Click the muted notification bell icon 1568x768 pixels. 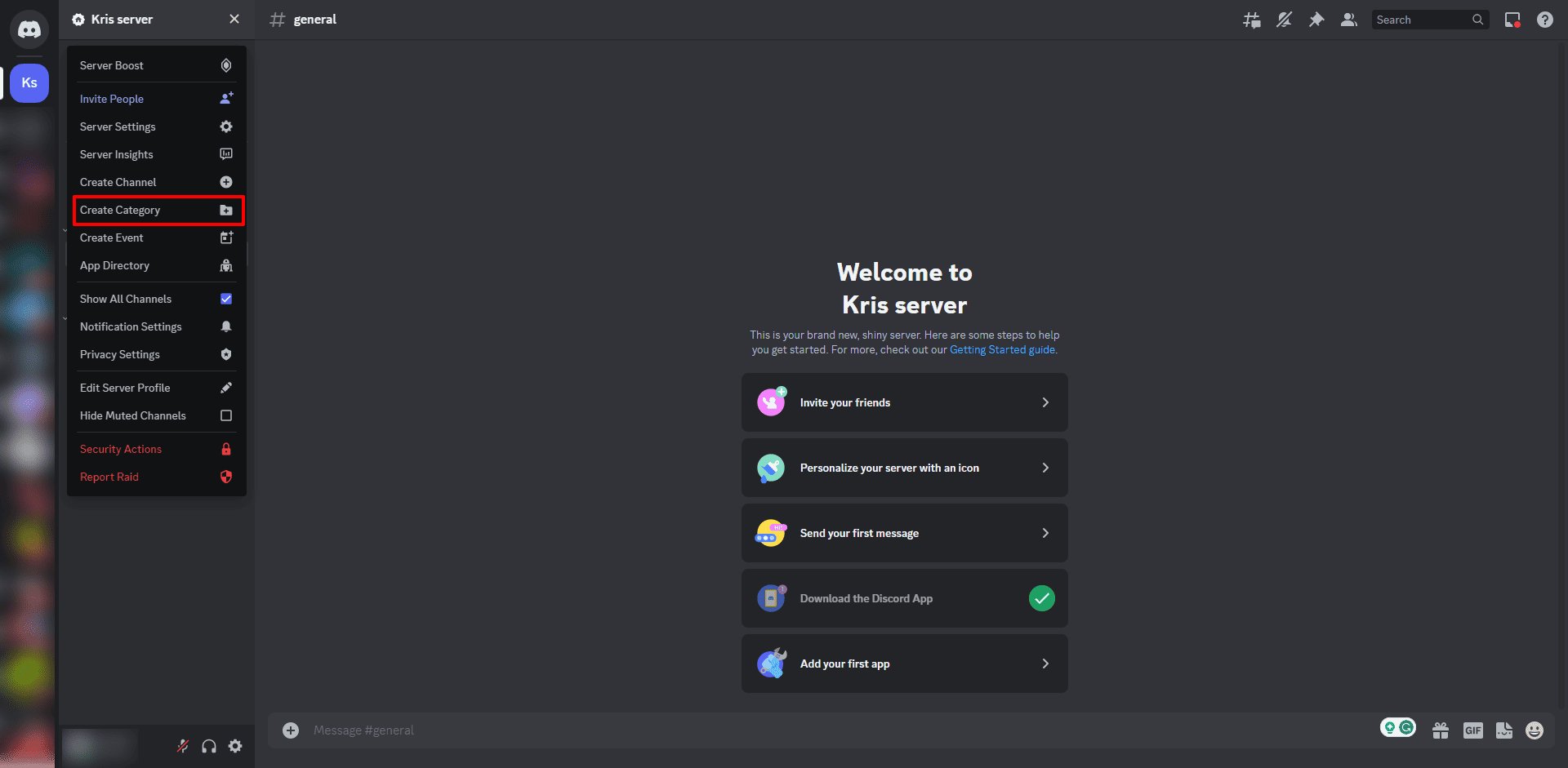(1284, 20)
